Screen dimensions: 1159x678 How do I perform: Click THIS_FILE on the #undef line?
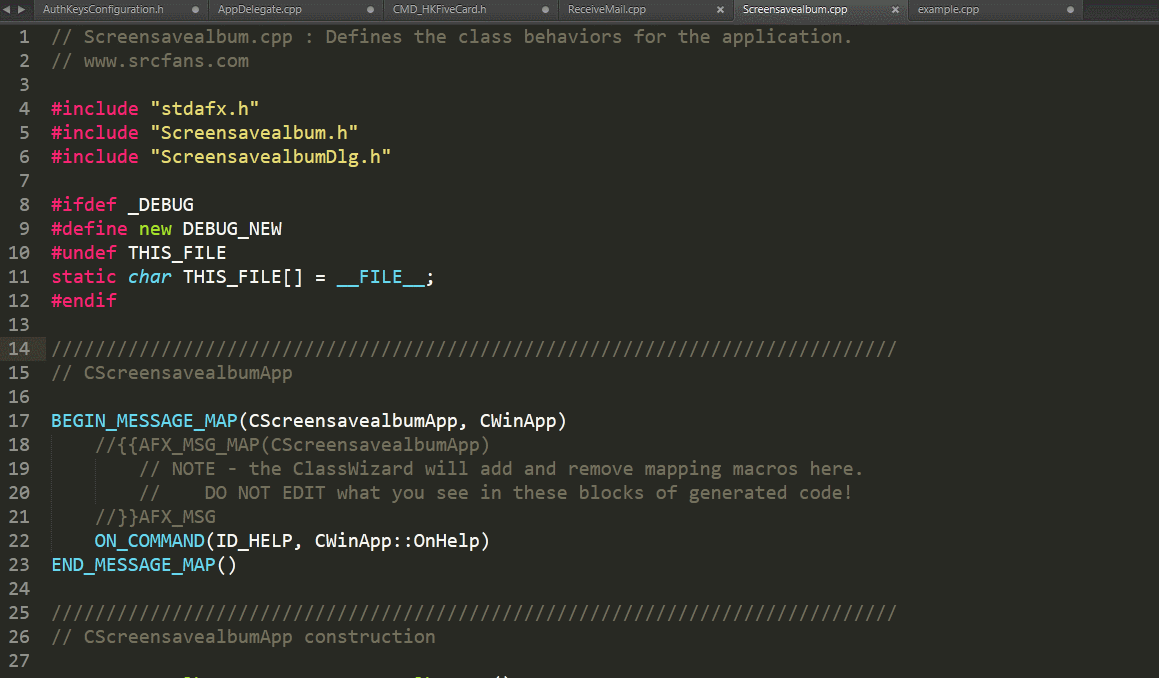[x=177, y=253]
